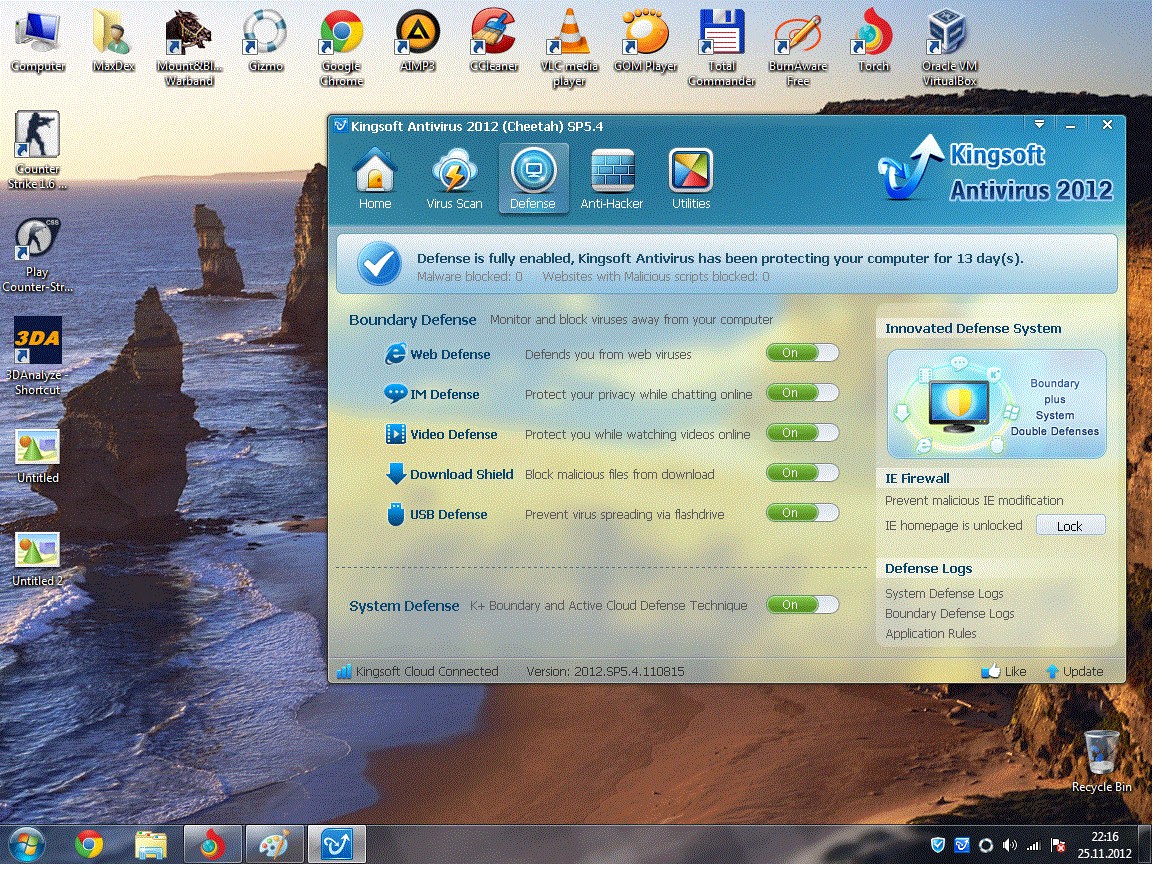Screen dimensions: 1176x884
Task: Launch BurnAware Free shortcut
Action: pos(798,48)
